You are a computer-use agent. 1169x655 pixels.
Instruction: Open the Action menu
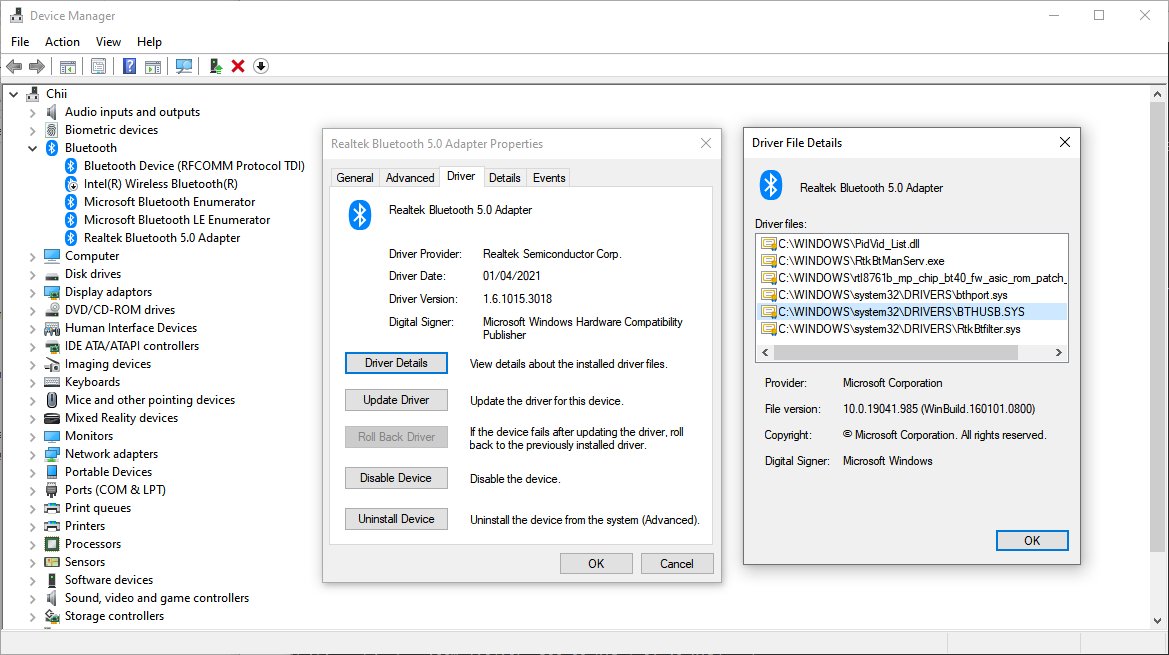pos(62,41)
